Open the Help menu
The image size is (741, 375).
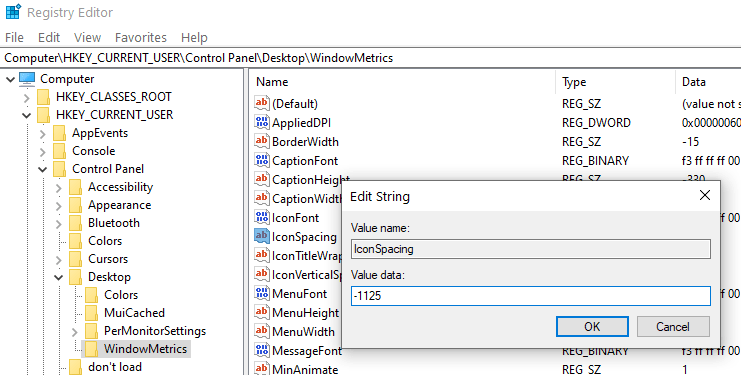tap(194, 37)
